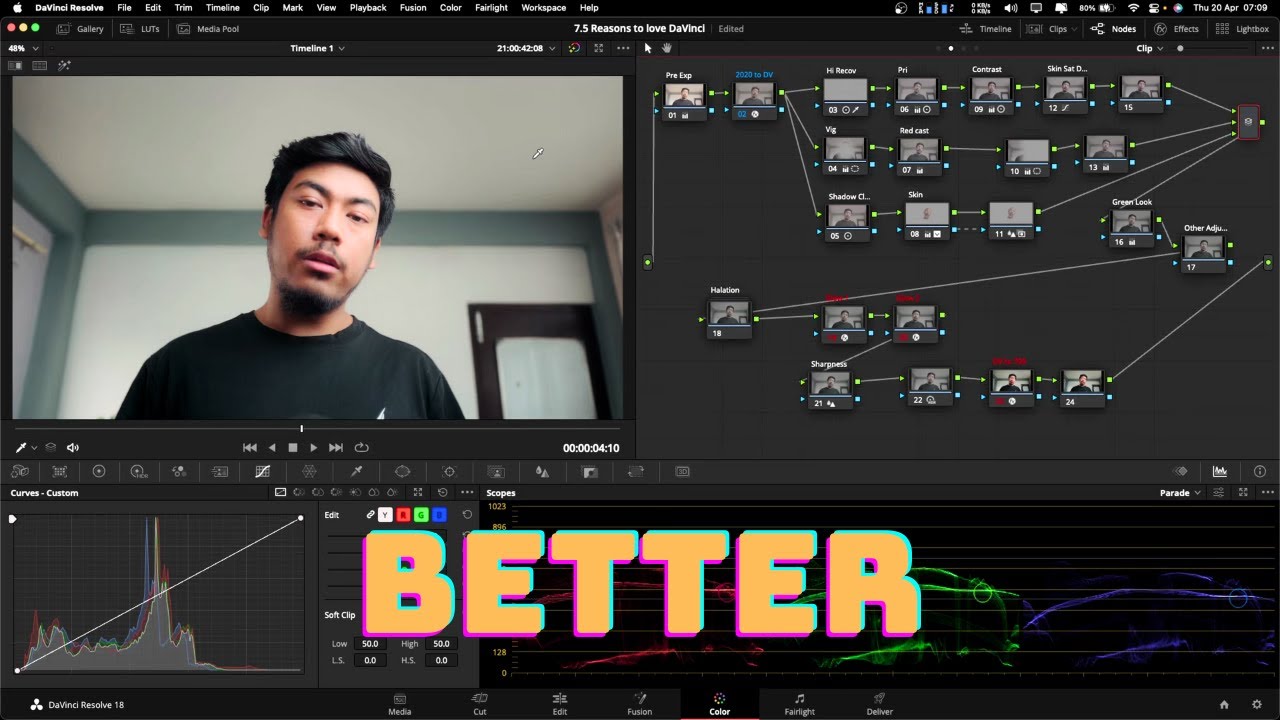Open the Lightbox view
Image resolution: width=1280 pixels, height=720 pixels.
click(1243, 29)
